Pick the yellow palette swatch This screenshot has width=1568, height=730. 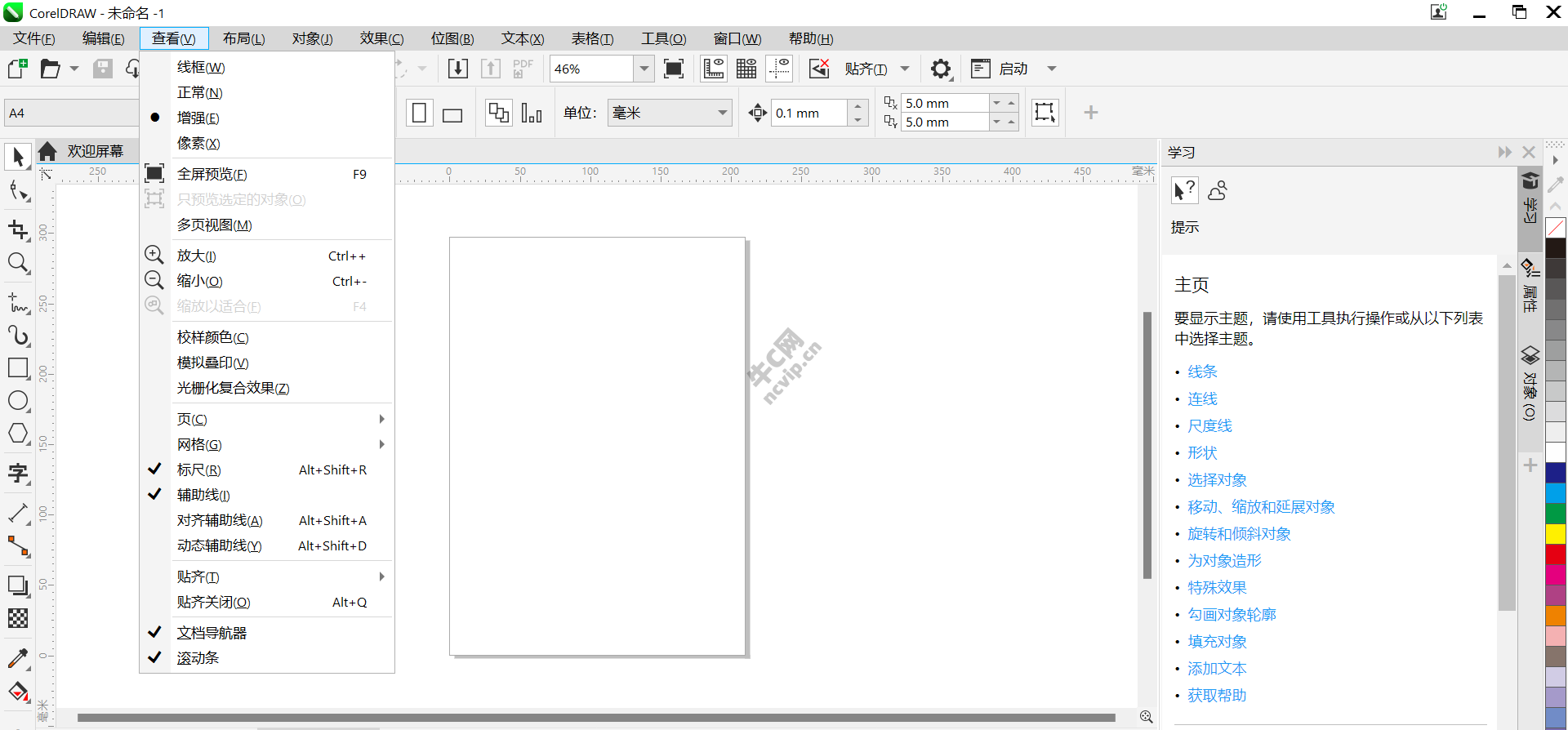1556,534
